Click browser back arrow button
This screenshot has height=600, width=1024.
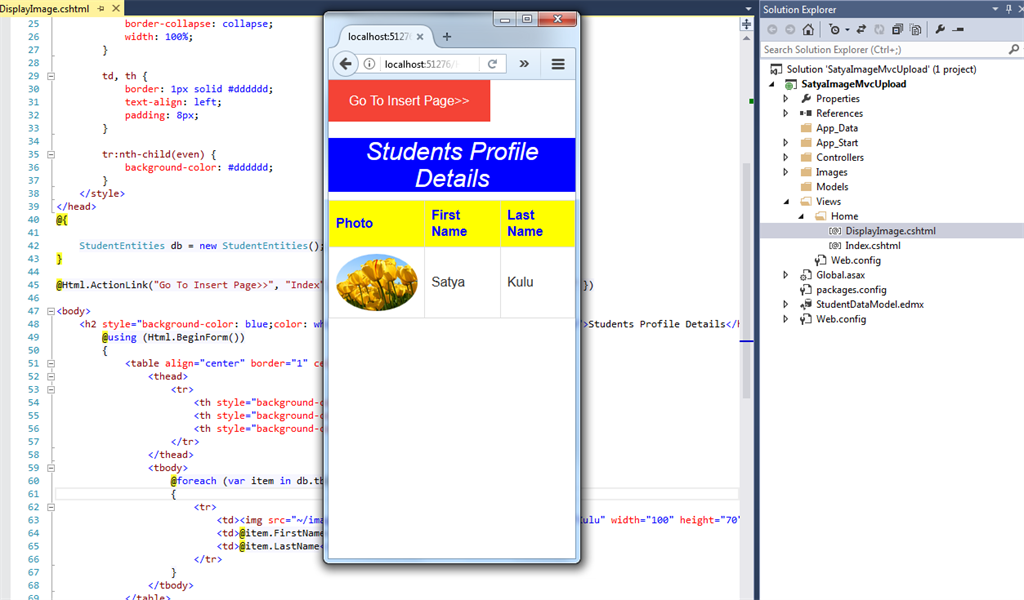[x=345, y=64]
